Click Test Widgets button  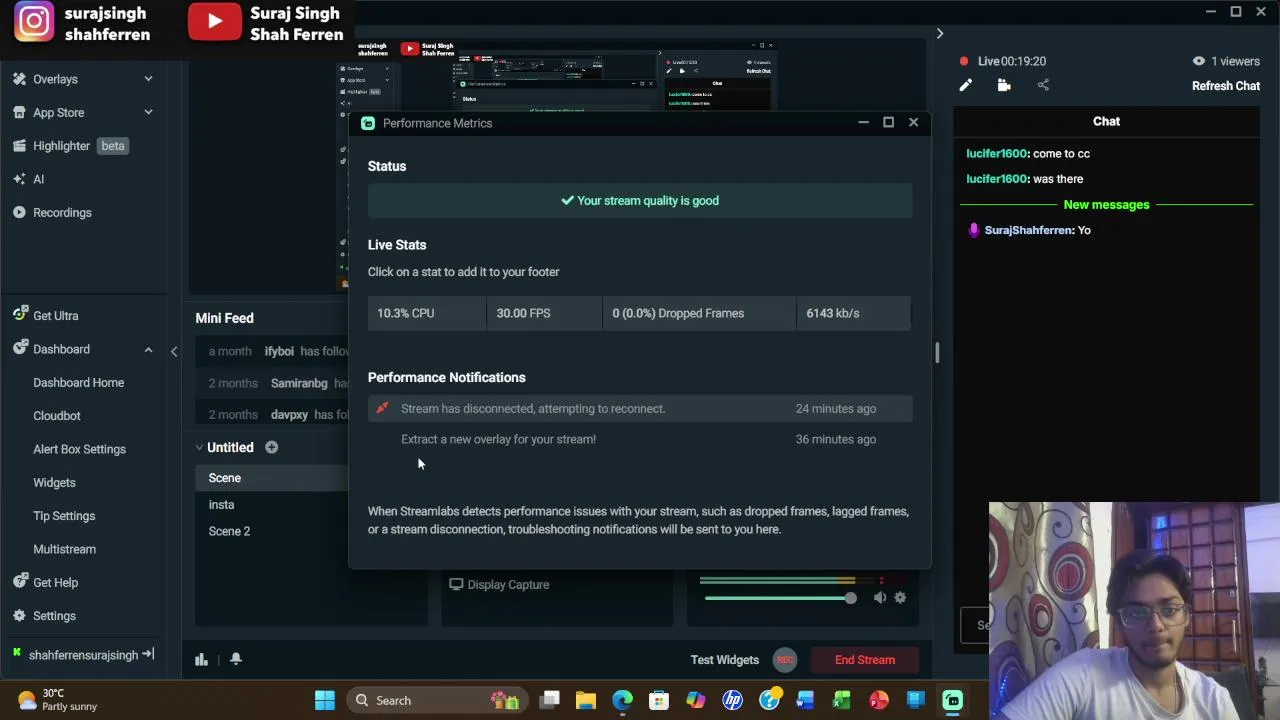[724, 660]
